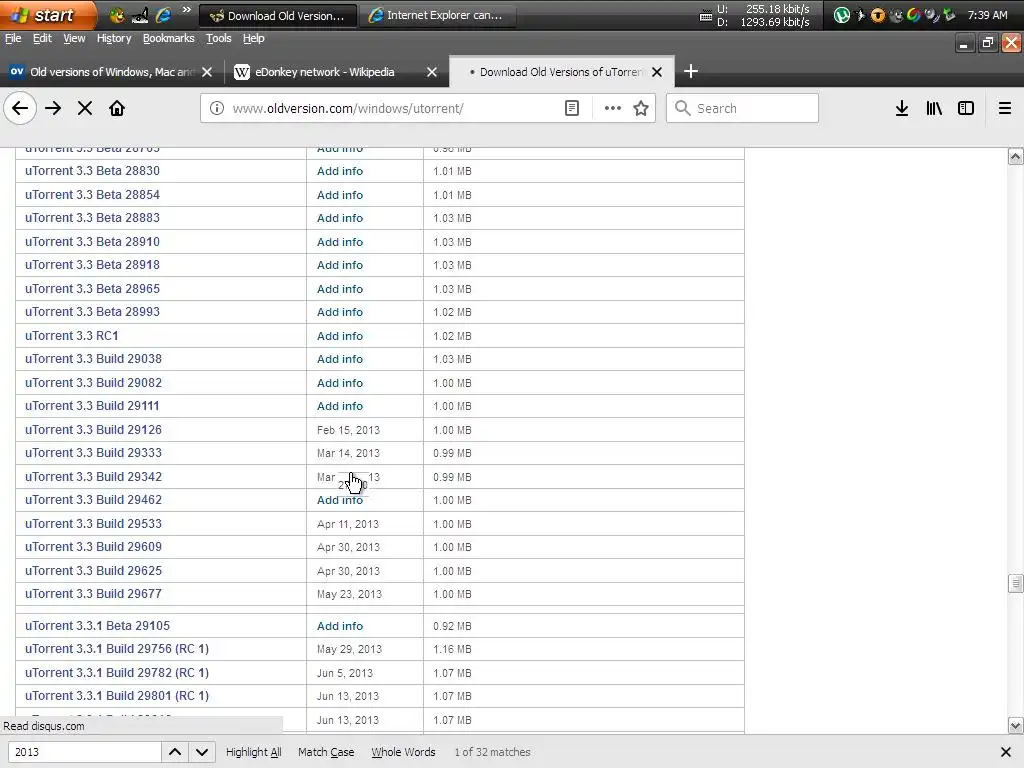Open uTorrent 3.3.1 Beta 29105 link

97,626
